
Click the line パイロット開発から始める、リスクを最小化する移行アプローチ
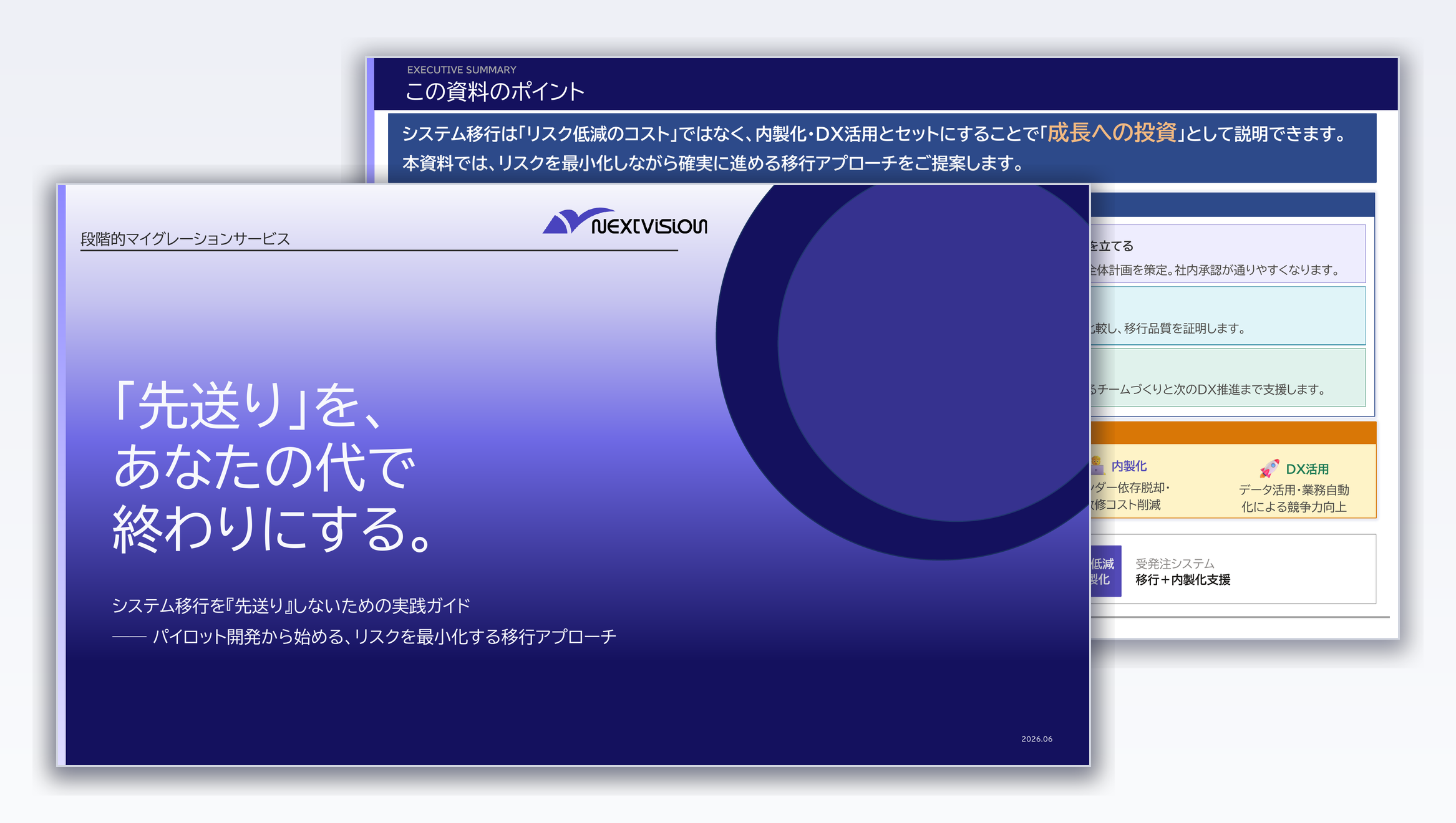pyautogui.click(x=384, y=637)
